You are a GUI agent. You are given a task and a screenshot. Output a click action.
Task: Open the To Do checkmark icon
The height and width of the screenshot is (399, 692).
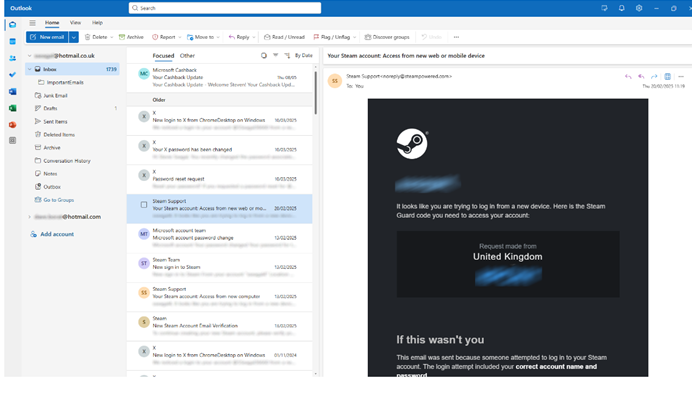point(12,75)
